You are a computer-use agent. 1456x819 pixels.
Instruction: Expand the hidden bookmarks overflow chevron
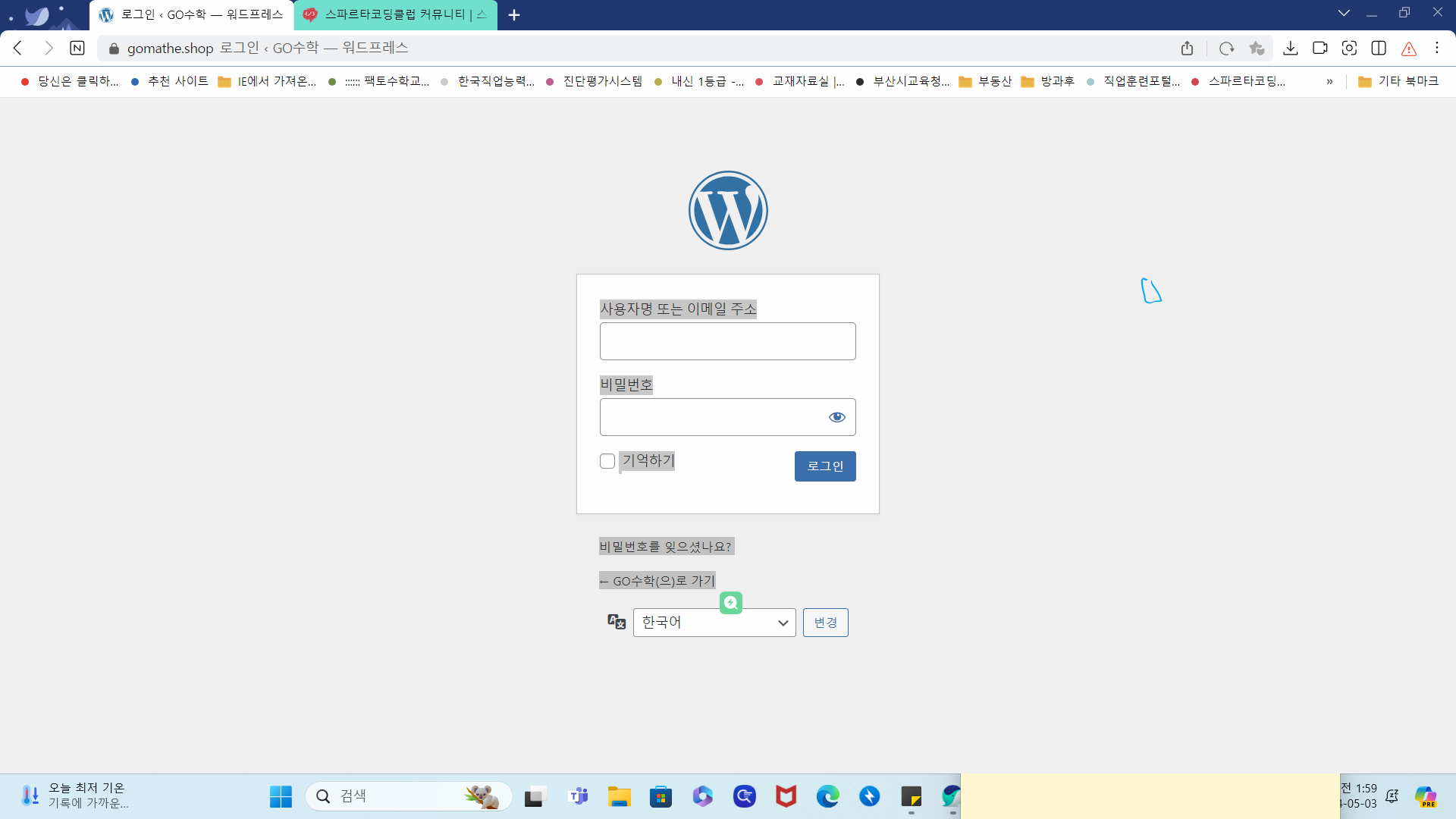tap(1329, 82)
